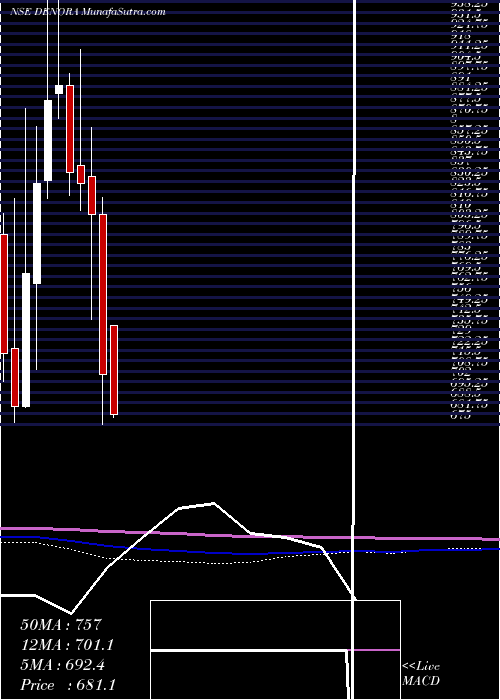Click the 5MA : 692.4 readout
Viewport: 500px width, 700px height.
click(63, 665)
